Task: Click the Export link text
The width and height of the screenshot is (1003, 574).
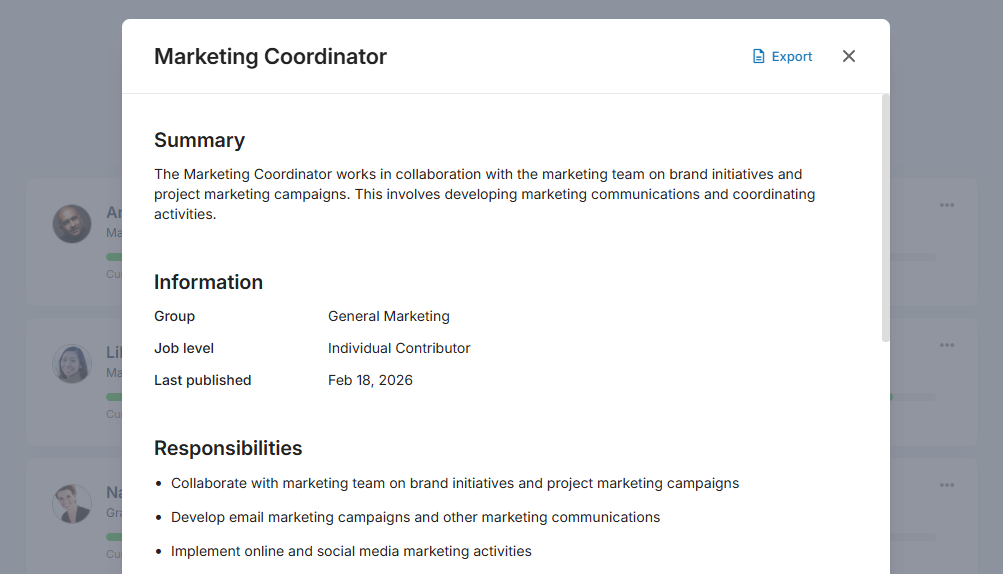Action: coord(792,57)
